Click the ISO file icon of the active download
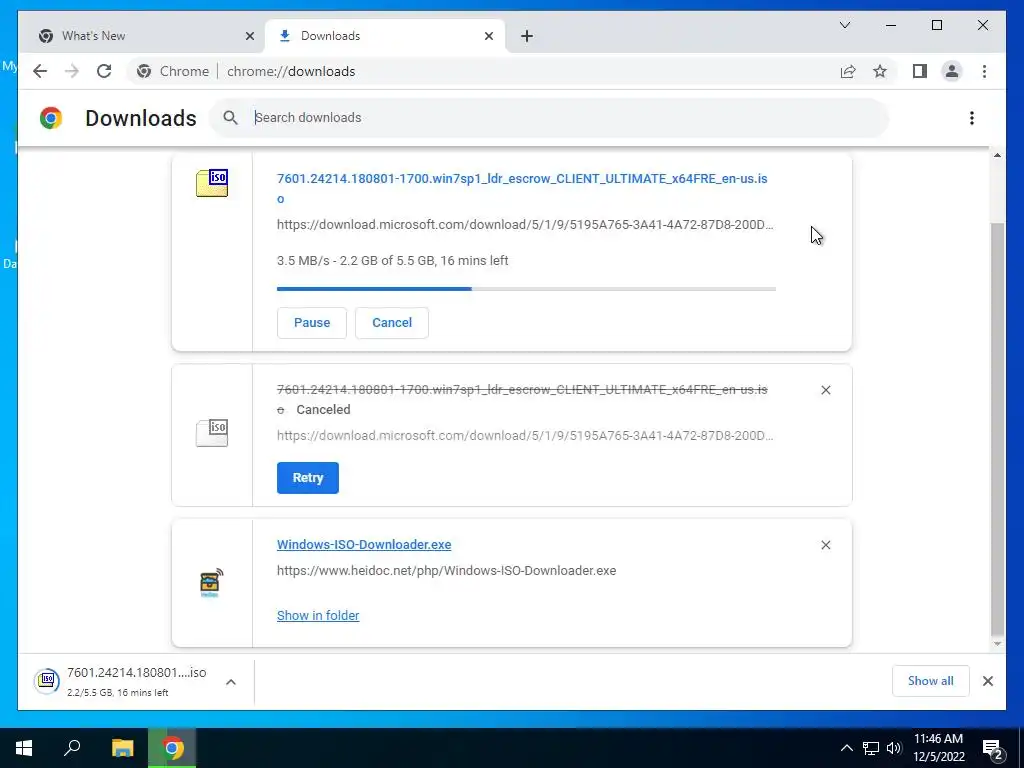 coord(212,183)
